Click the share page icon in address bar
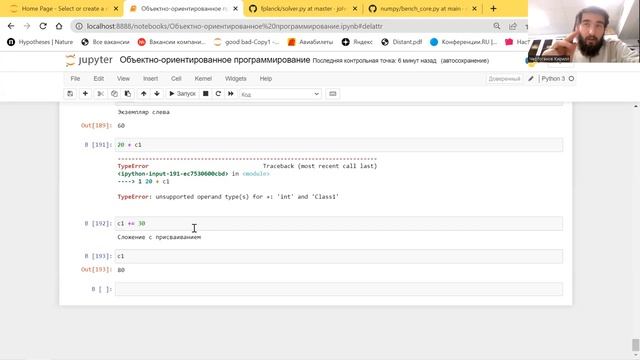Viewport: 640px width, 360px height. 513,26
